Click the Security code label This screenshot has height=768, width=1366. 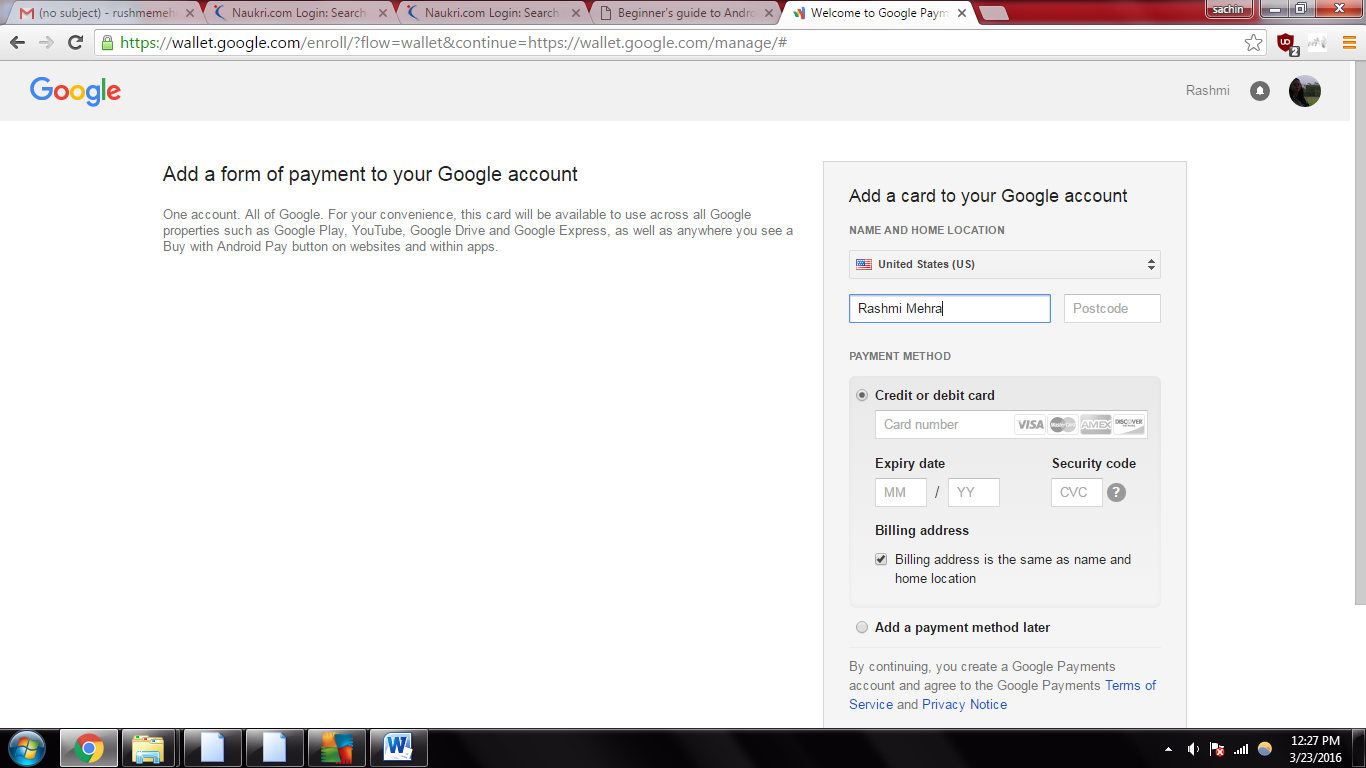point(1094,463)
